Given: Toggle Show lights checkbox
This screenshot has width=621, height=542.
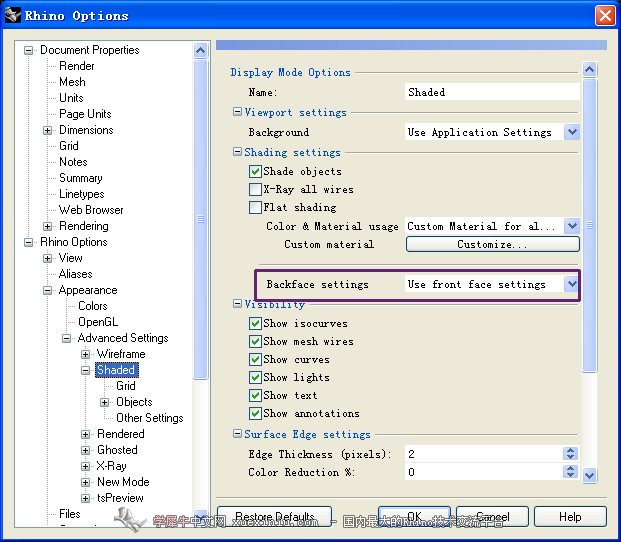Looking at the screenshot, I should (255, 377).
